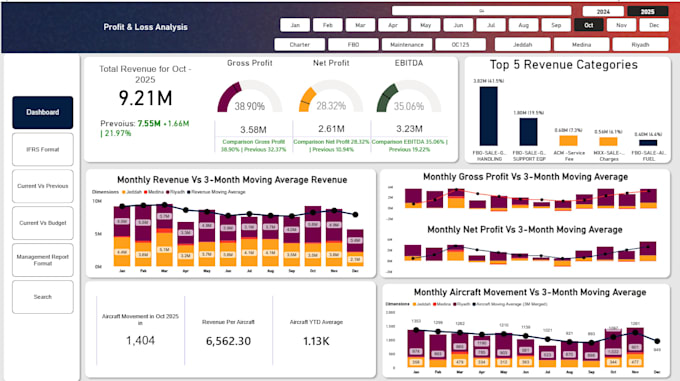This screenshot has height=381, width=680.
Task: Filter by FBO business line
Action: click(x=353, y=45)
